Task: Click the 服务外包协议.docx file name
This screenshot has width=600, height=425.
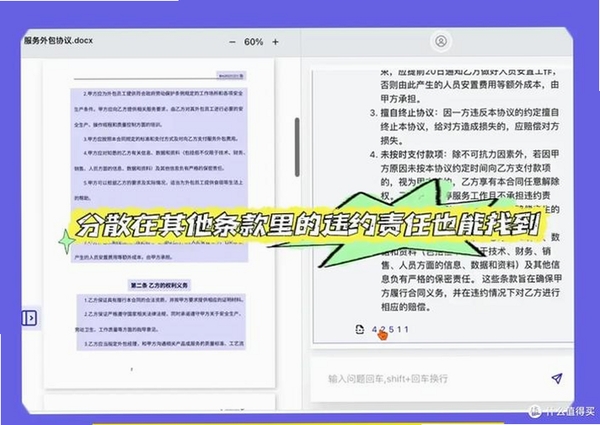Action: [x=59, y=41]
